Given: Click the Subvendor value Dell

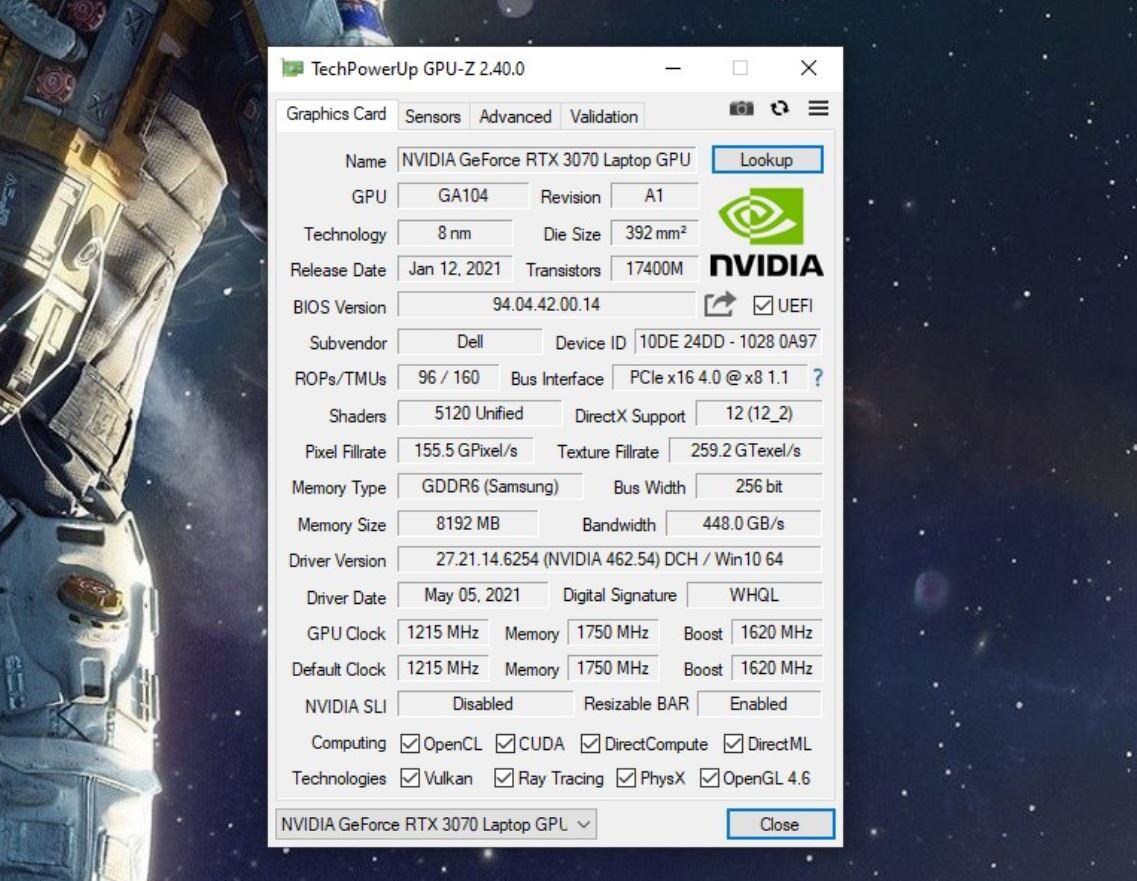Looking at the screenshot, I should pyautogui.click(x=470, y=342).
